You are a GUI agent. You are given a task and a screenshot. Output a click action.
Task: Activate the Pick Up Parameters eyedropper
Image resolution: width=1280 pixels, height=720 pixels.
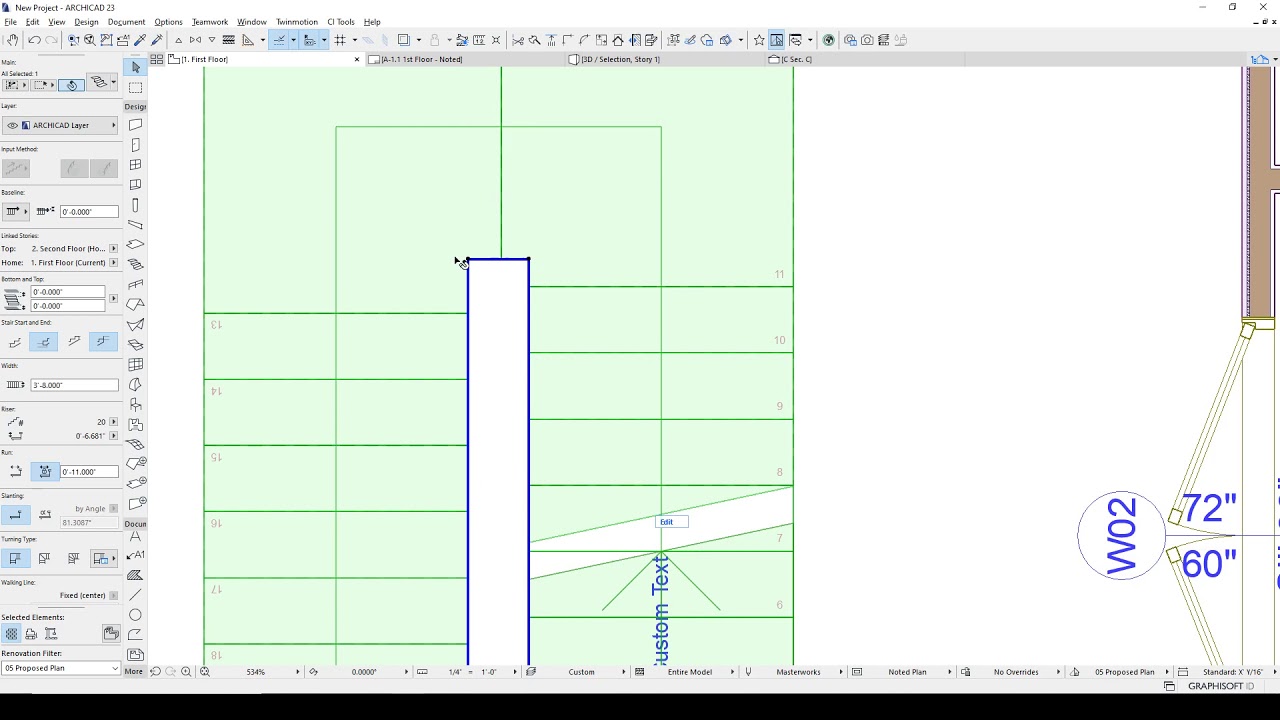[x=140, y=40]
